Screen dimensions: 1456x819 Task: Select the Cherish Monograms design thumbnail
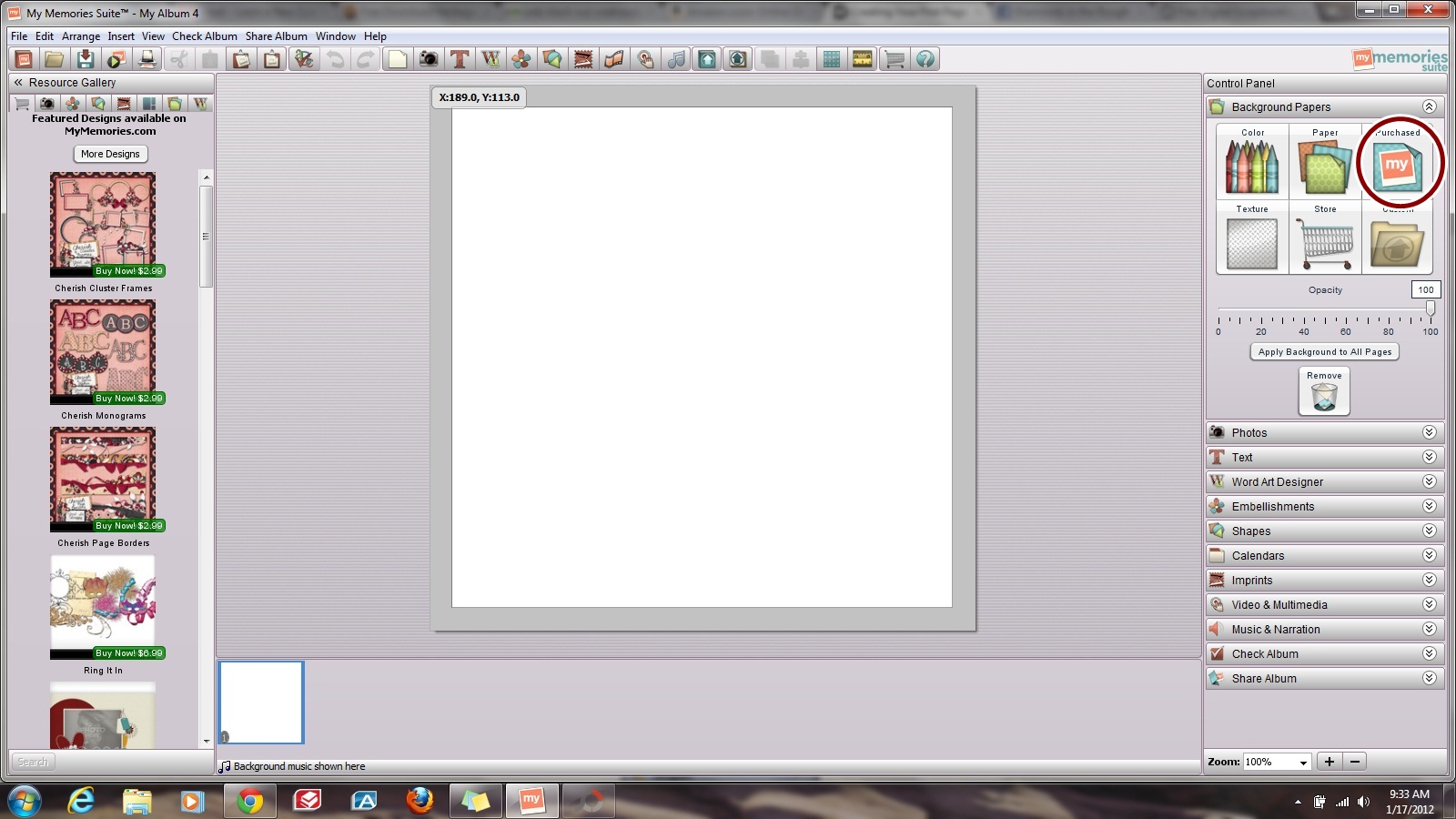click(x=103, y=352)
